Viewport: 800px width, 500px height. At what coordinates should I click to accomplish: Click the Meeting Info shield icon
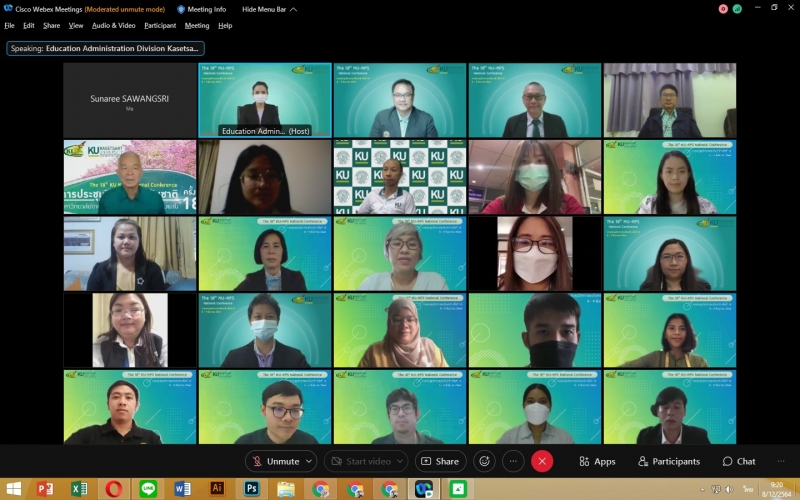pyautogui.click(x=181, y=9)
